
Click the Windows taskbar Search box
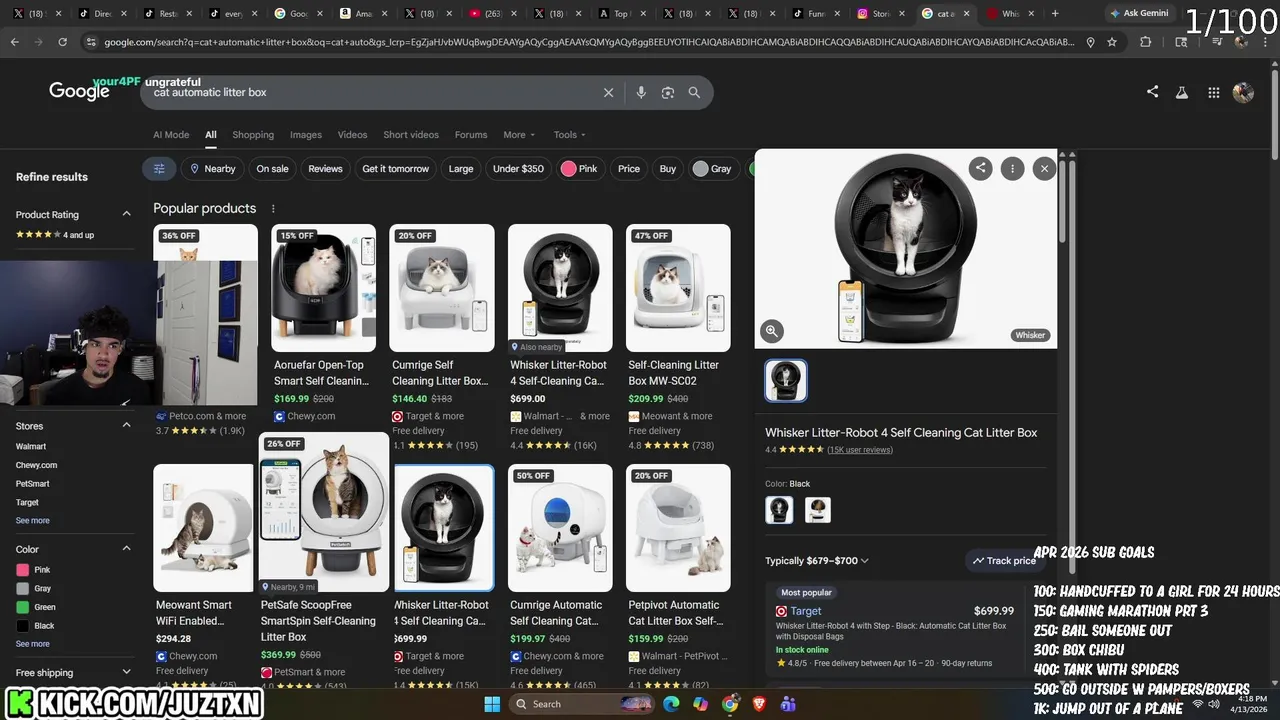point(583,704)
